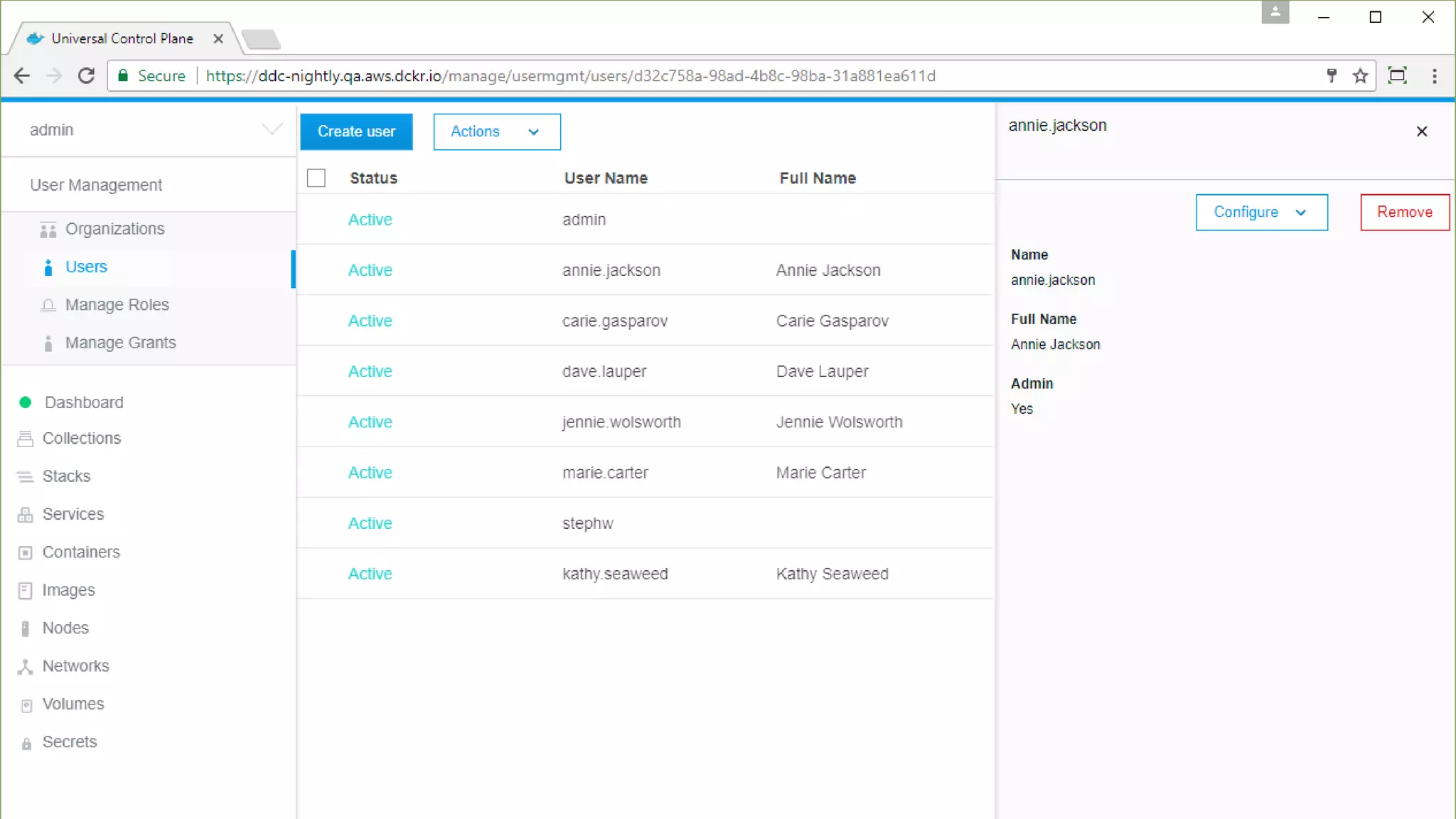
Task: Navigate to Dashboard
Action: coord(83,402)
